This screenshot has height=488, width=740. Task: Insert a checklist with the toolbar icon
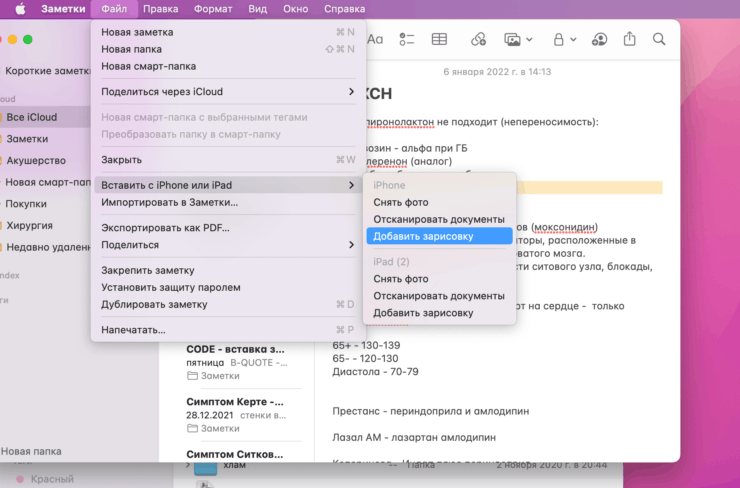tap(406, 39)
